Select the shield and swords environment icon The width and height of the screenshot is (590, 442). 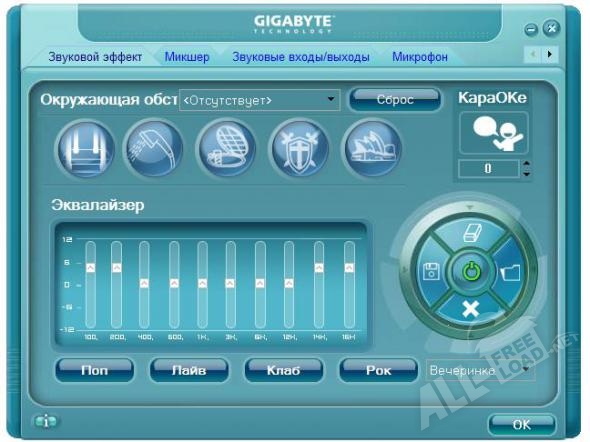[x=300, y=148]
